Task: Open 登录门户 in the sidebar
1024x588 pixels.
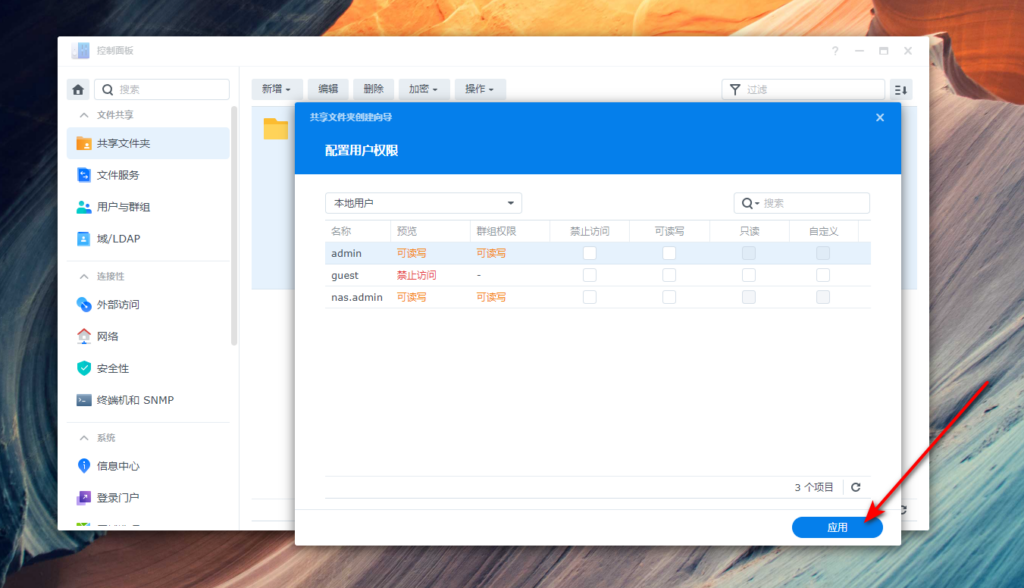Action: [x=148, y=498]
